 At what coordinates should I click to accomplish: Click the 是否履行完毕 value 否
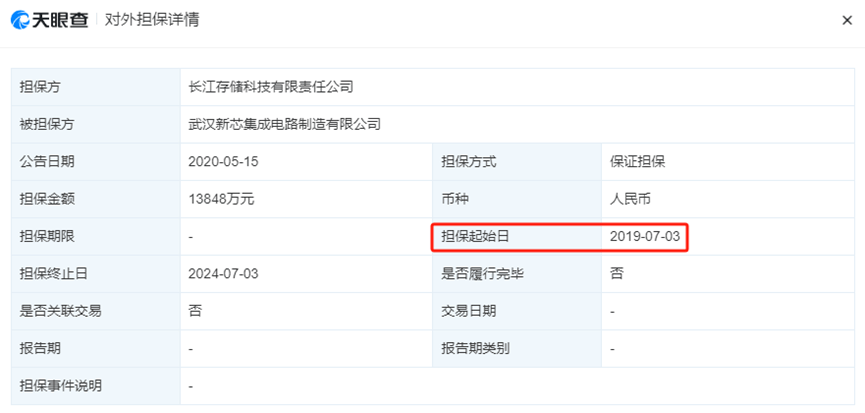click(x=616, y=273)
